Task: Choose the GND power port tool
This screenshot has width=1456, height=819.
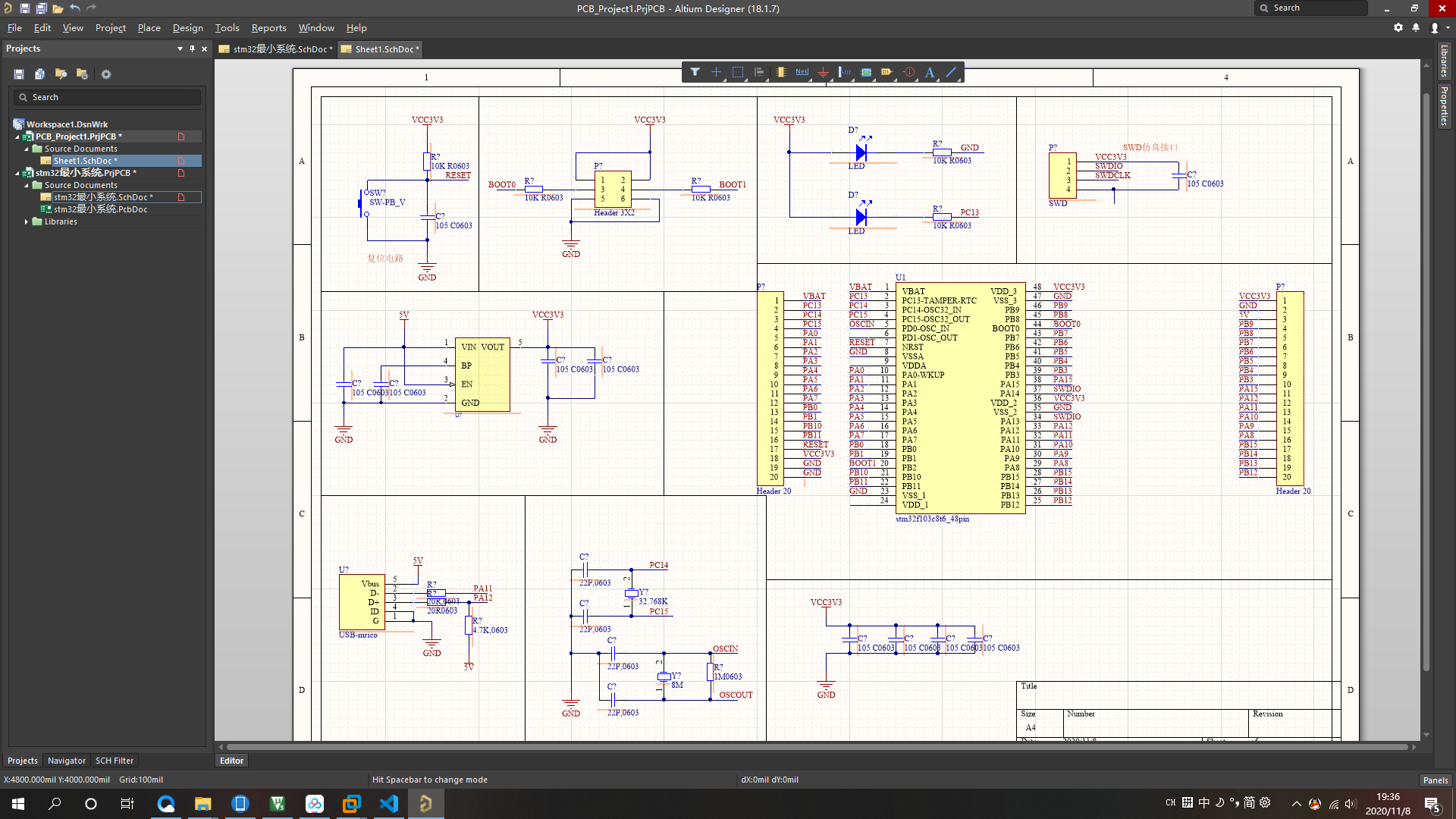Action: coord(823,73)
